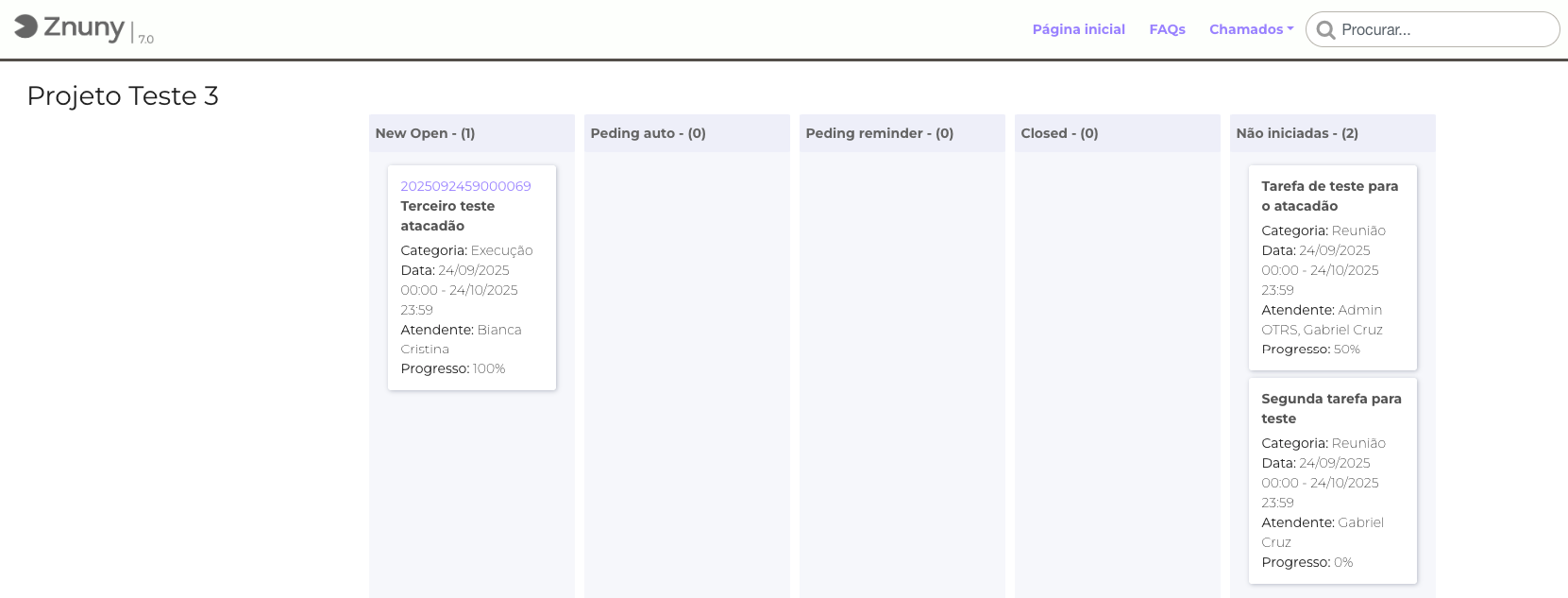The image size is (1568, 598).
Task: Click the Peding reminder - (0) column header
Action: pyautogui.click(x=902, y=133)
